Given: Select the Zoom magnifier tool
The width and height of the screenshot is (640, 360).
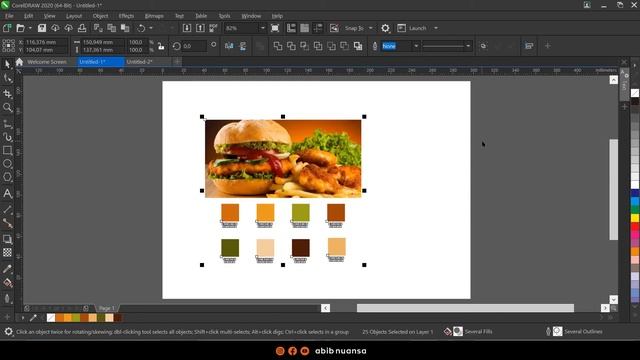Looking at the screenshot, I should point(7,108).
